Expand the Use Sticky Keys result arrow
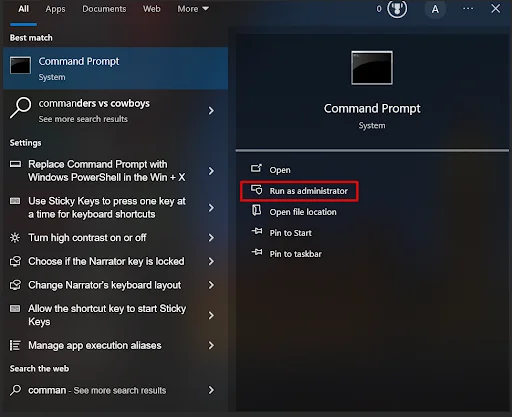 click(211, 208)
